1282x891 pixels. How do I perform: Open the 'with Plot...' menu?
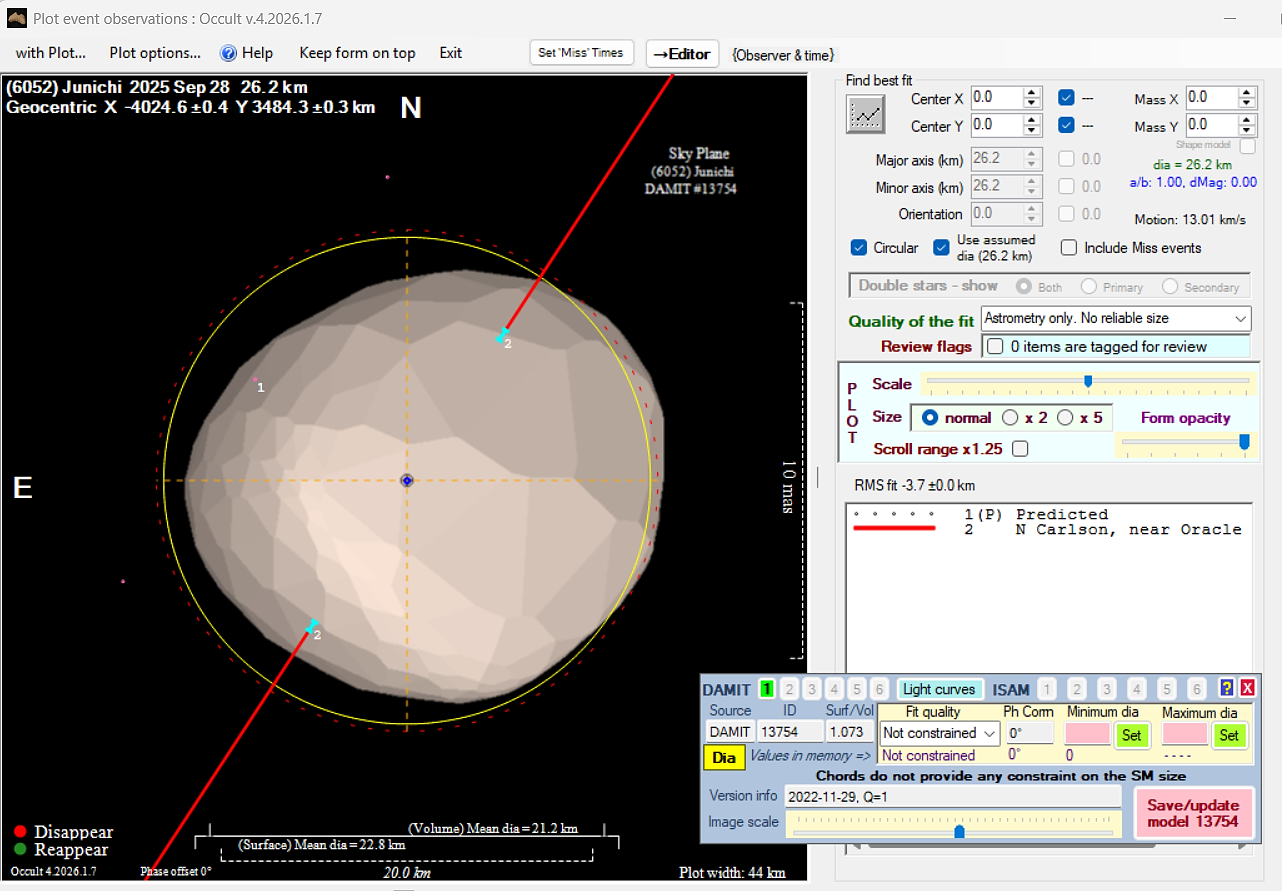coord(51,53)
